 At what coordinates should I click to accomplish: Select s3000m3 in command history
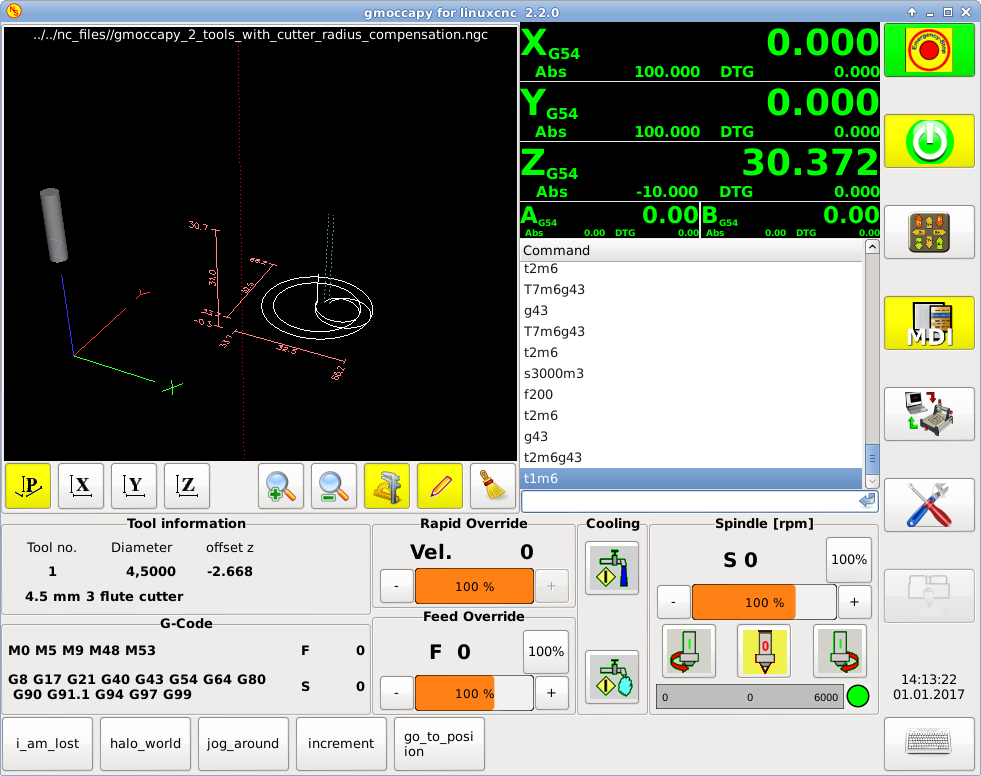coord(691,374)
